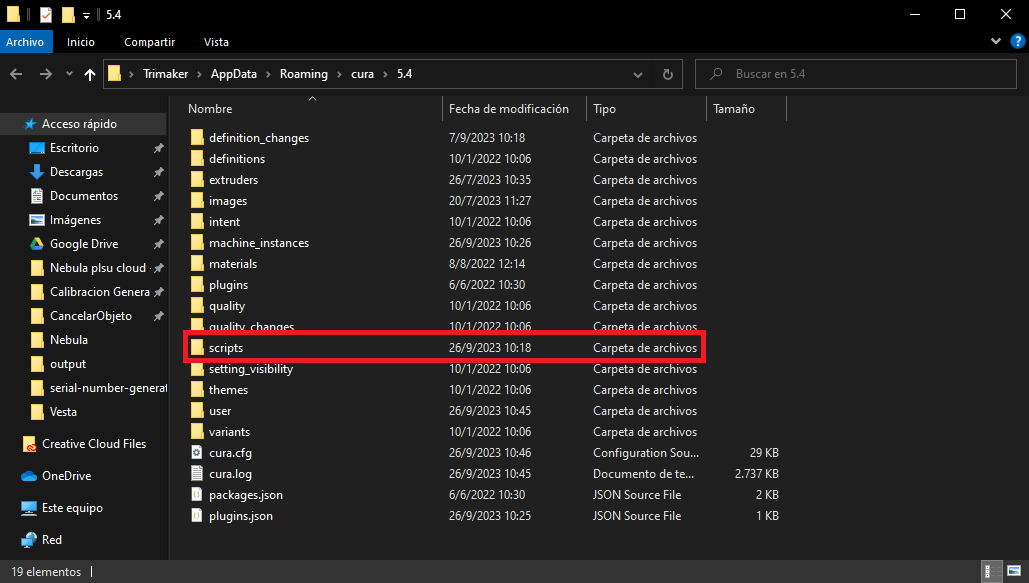1029x583 pixels.
Task: Open the address bar previous locations dropdown
Action: pyautogui.click(x=647, y=74)
